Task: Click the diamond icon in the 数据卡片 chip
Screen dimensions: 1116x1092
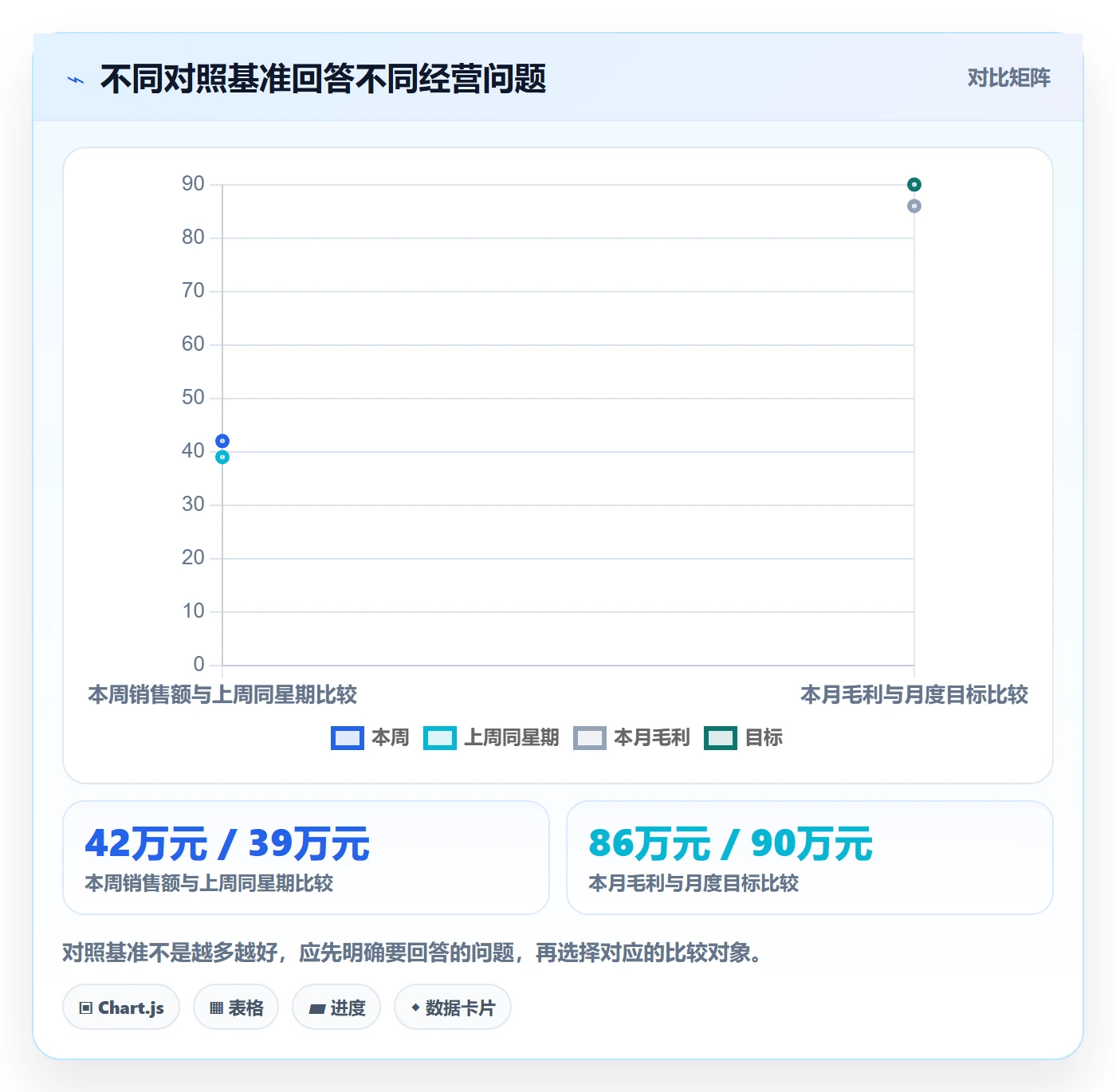Action: coord(415,1008)
